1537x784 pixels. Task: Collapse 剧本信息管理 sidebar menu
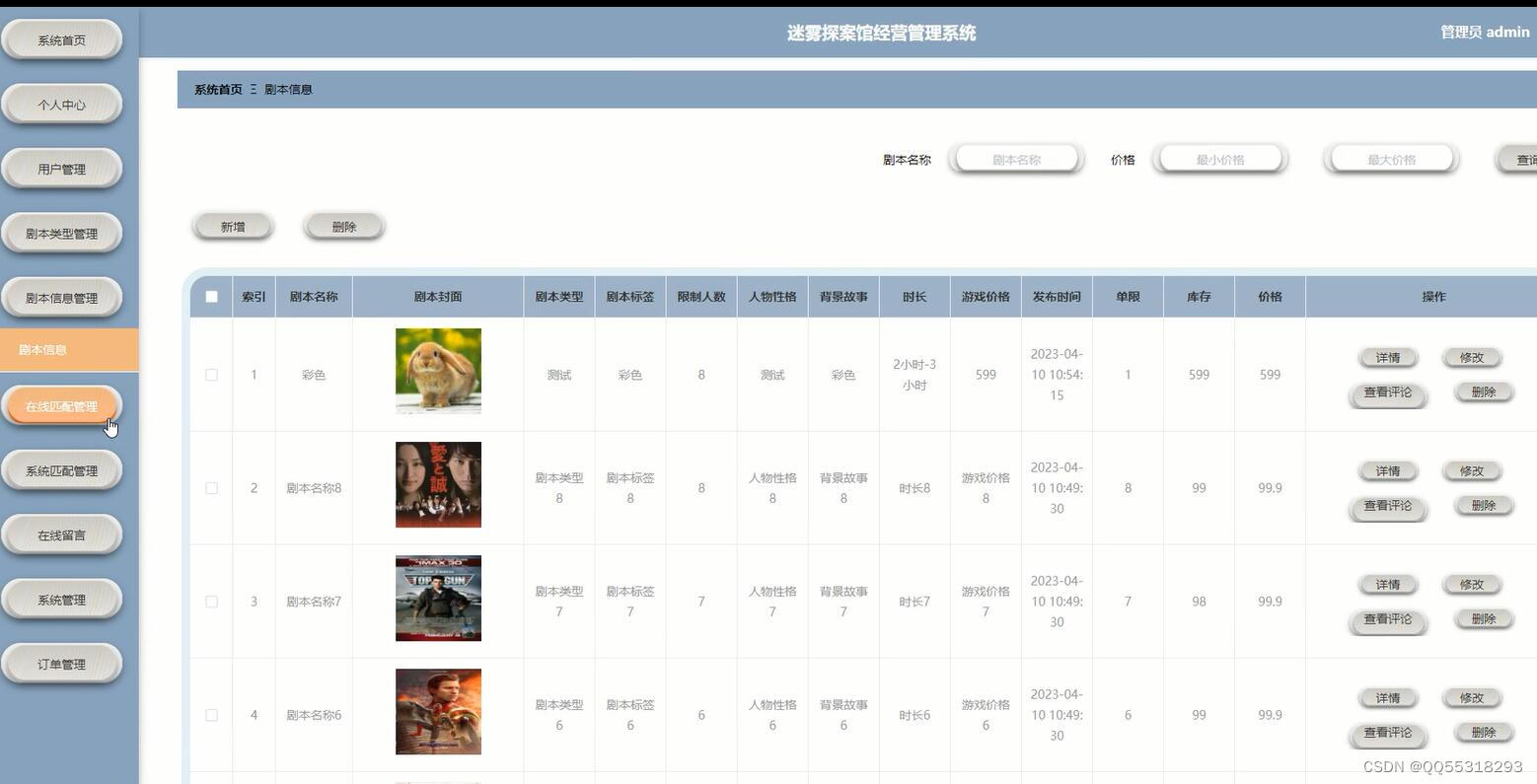[x=61, y=298]
